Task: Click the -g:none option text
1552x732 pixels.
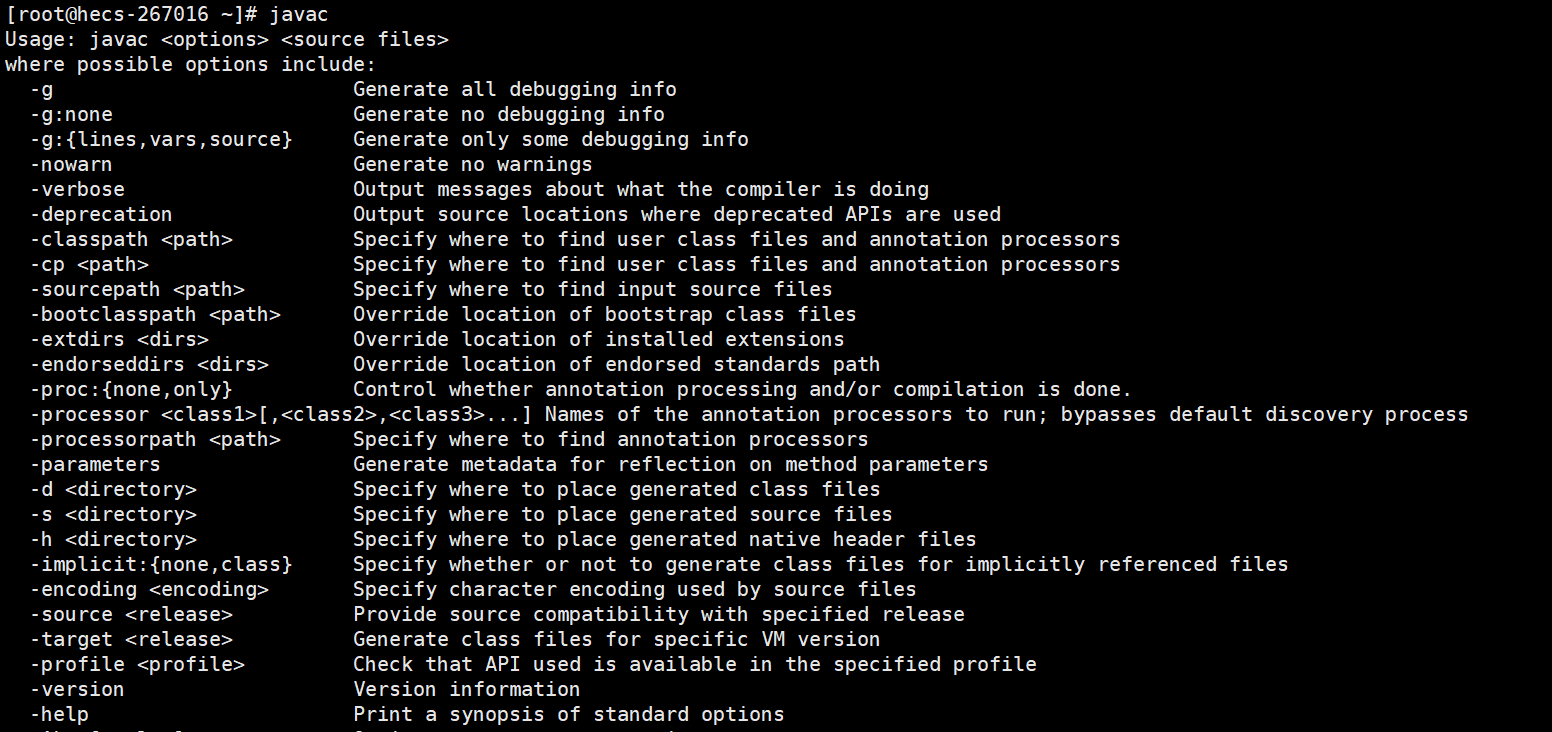Action: click(x=71, y=115)
